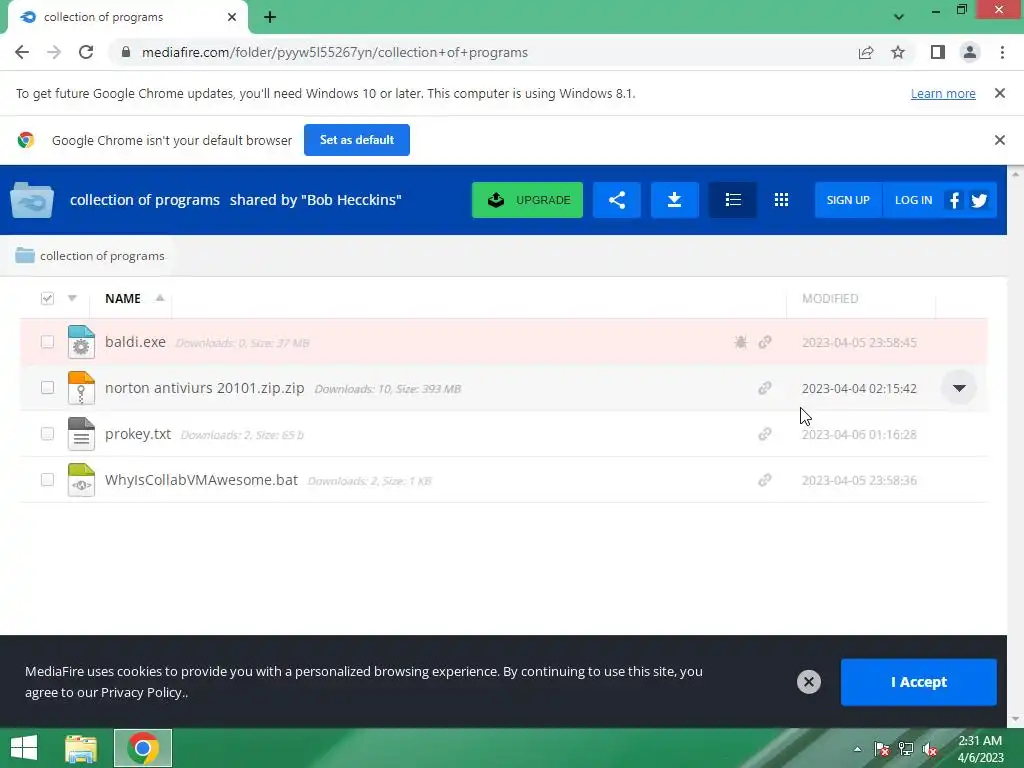Click Set as default button
Image resolution: width=1024 pixels, height=768 pixels.
(357, 140)
